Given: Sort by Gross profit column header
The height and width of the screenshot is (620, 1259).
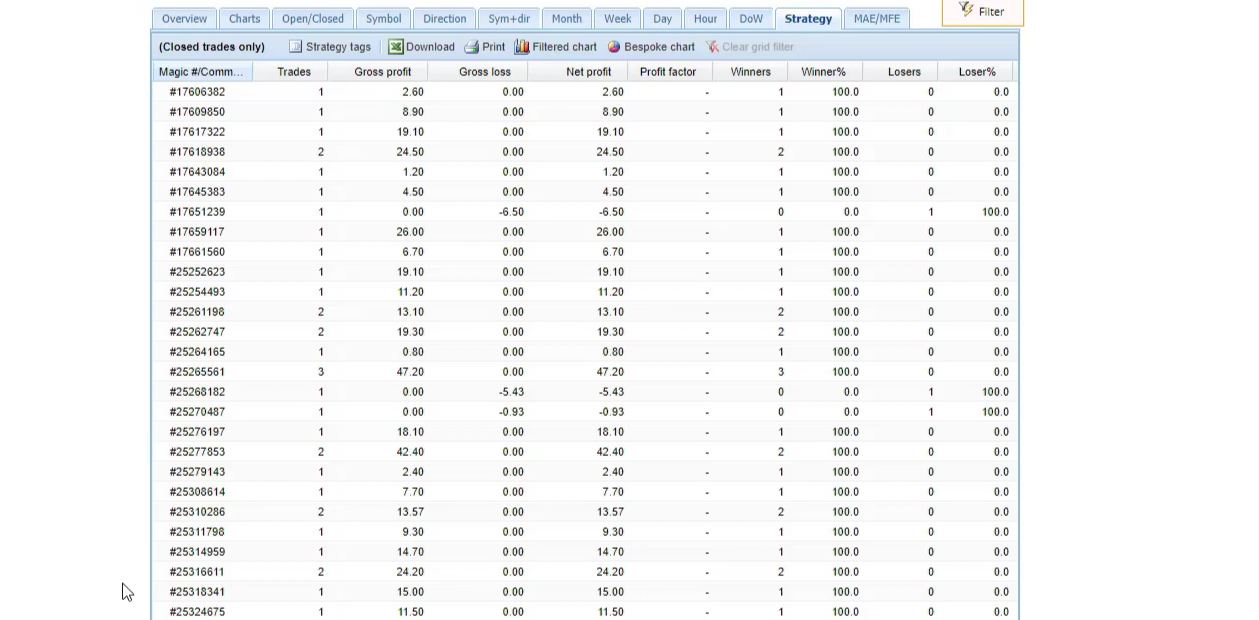Looking at the screenshot, I should 382,72.
